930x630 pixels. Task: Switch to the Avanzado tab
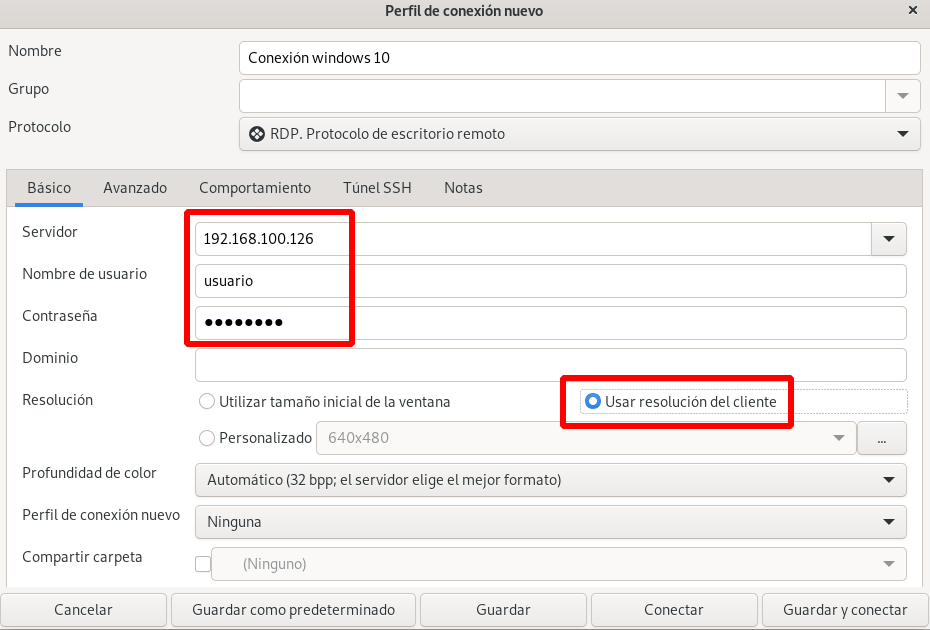pos(134,188)
